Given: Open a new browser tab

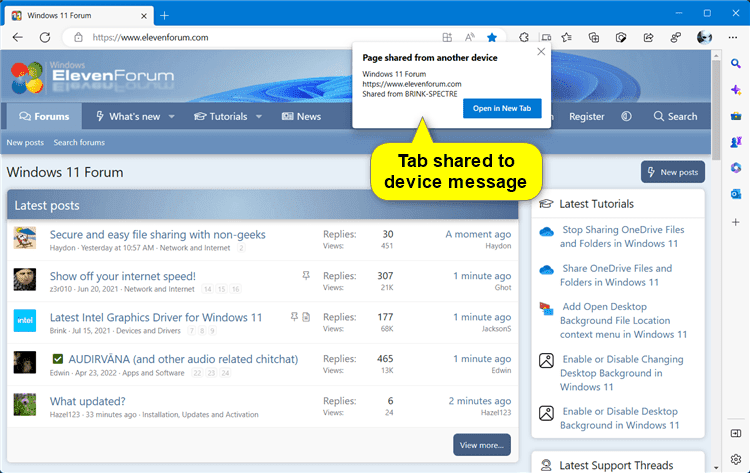Looking at the screenshot, I should tap(165, 16).
